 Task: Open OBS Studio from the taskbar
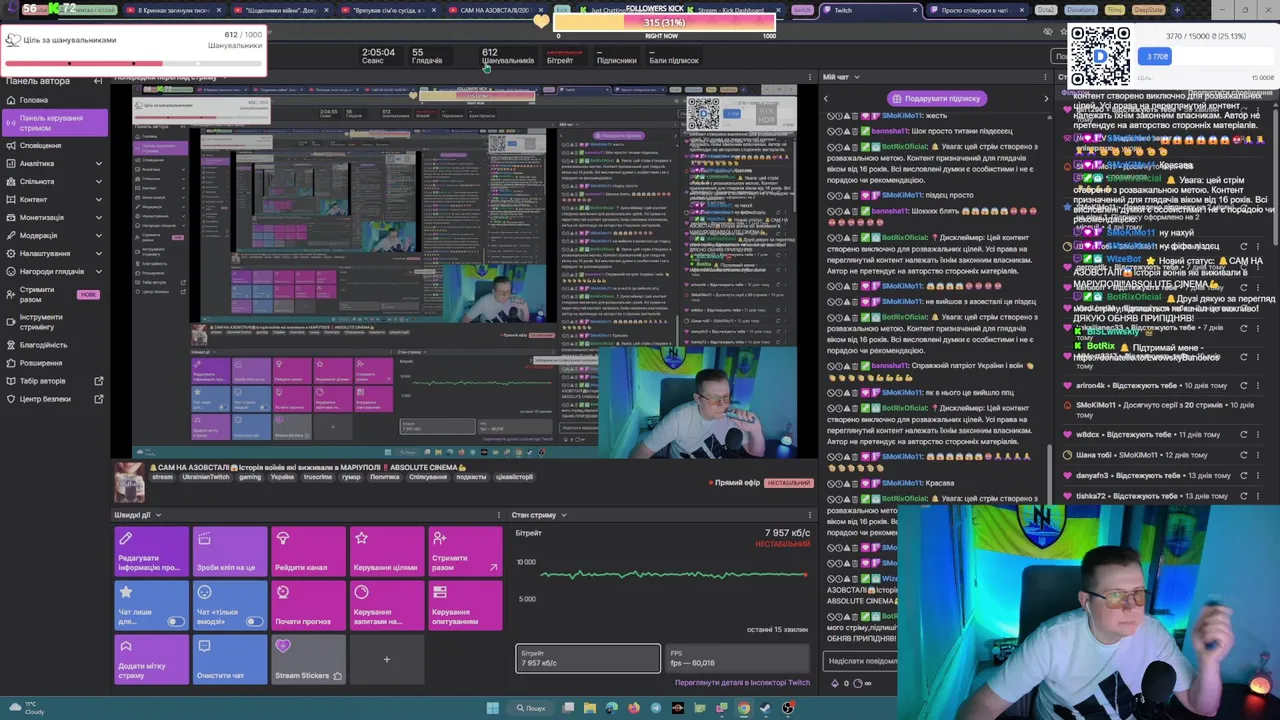tap(788, 708)
